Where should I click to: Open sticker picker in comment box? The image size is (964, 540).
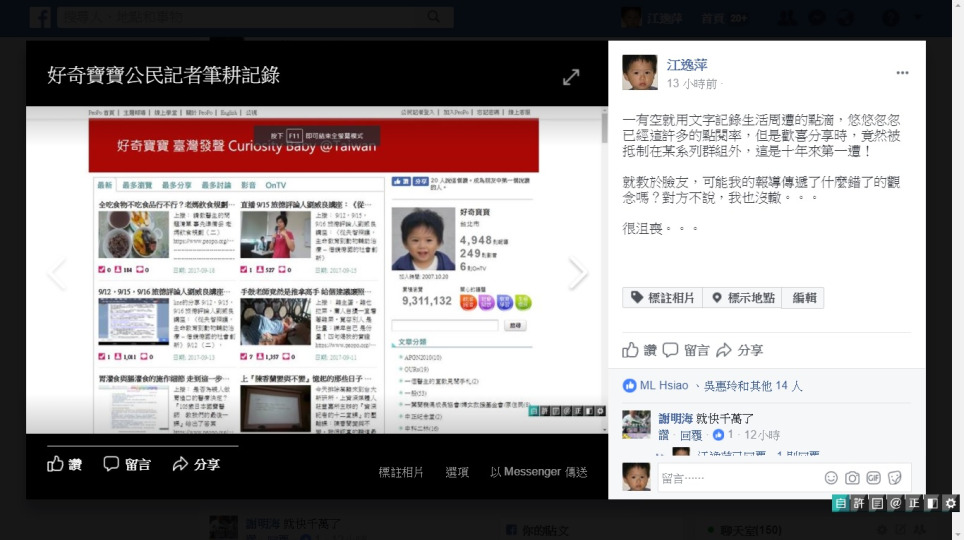[x=894, y=478]
